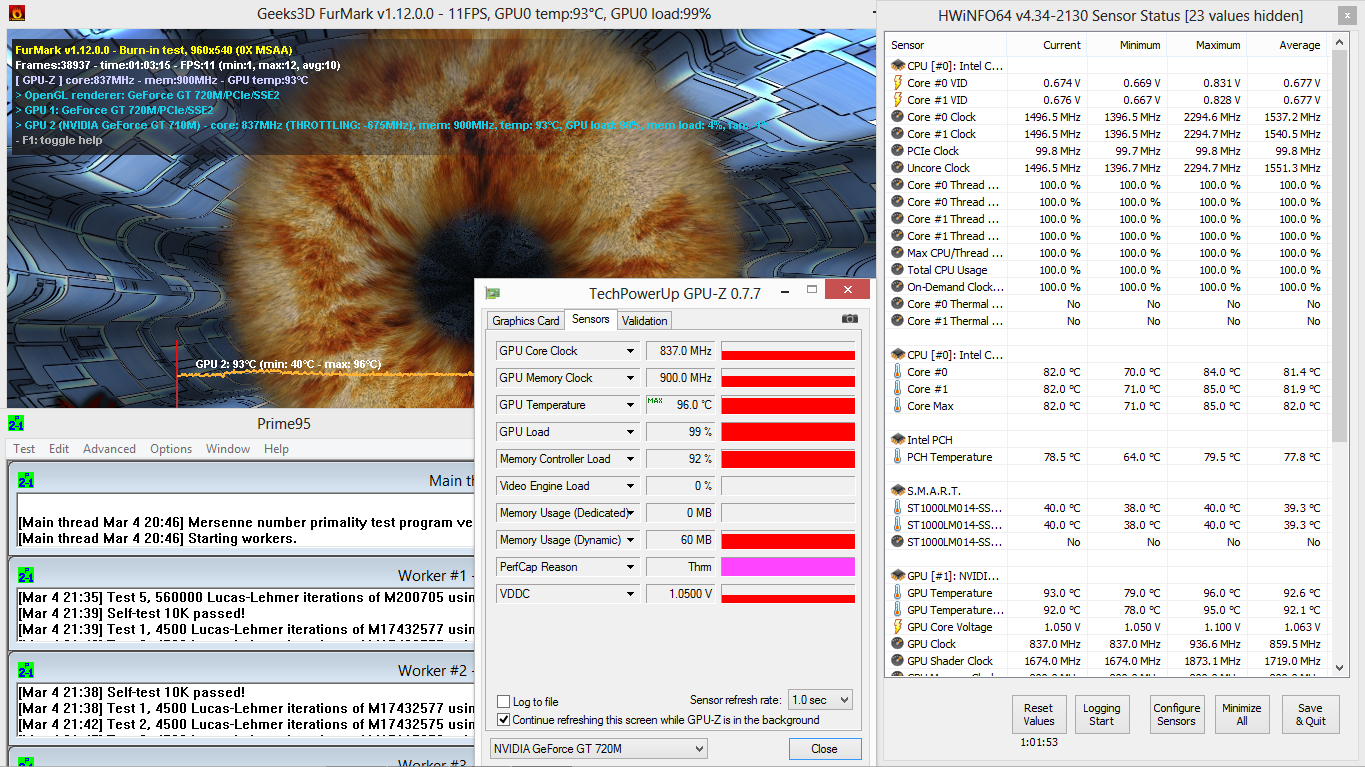
Task: Open the Prime95 Test menu
Action: [x=24, y=449]
